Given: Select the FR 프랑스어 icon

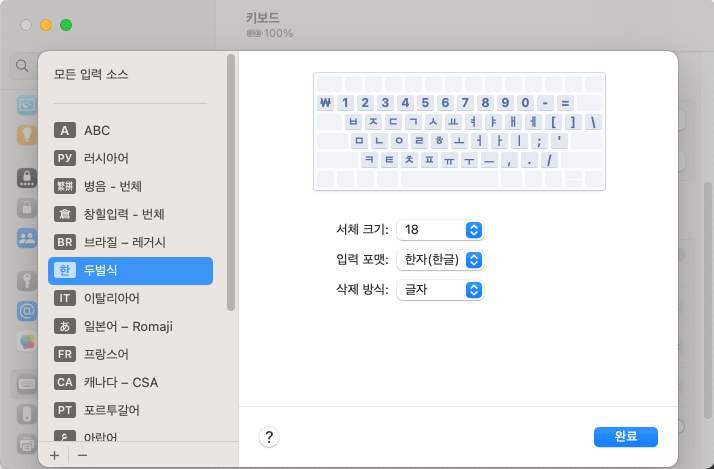Looking at the screenshot, I should [65, 354].
